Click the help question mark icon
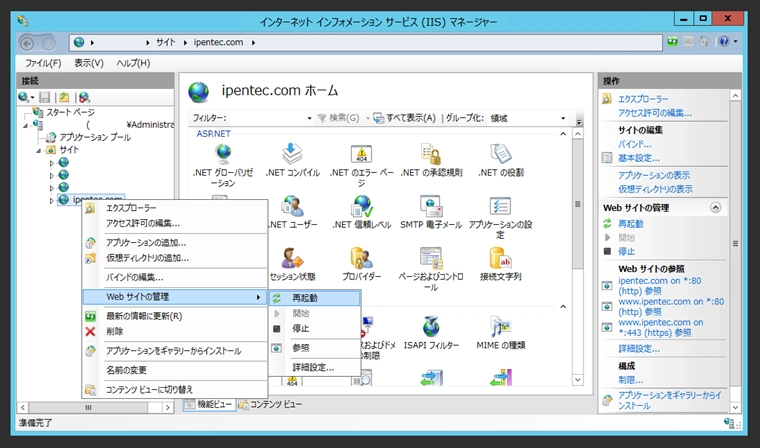The image size is (760, 448). (724, 42)
